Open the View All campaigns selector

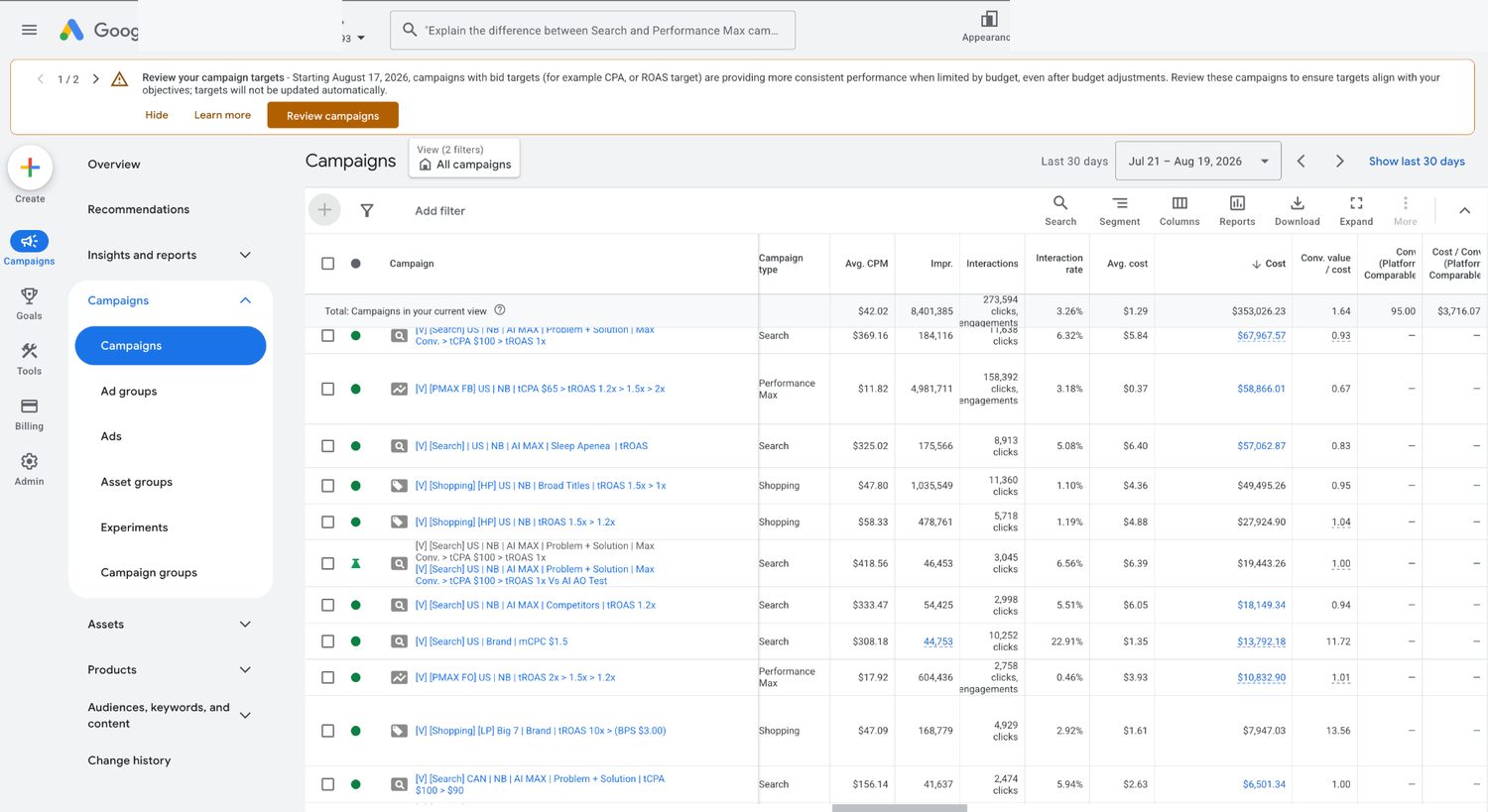pyautogui.click(x=464, y=158)
